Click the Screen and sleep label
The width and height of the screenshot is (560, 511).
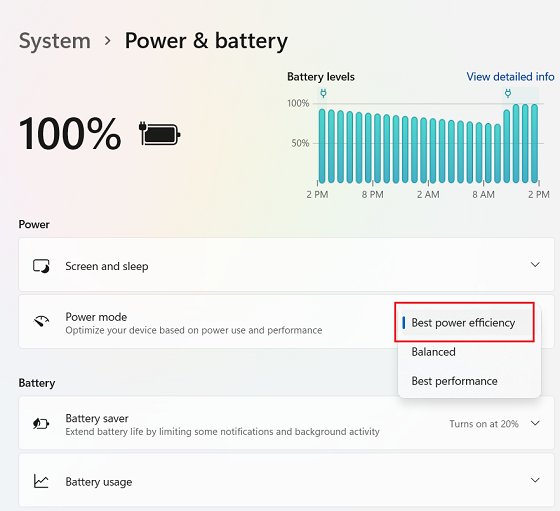tap(107, 266)
